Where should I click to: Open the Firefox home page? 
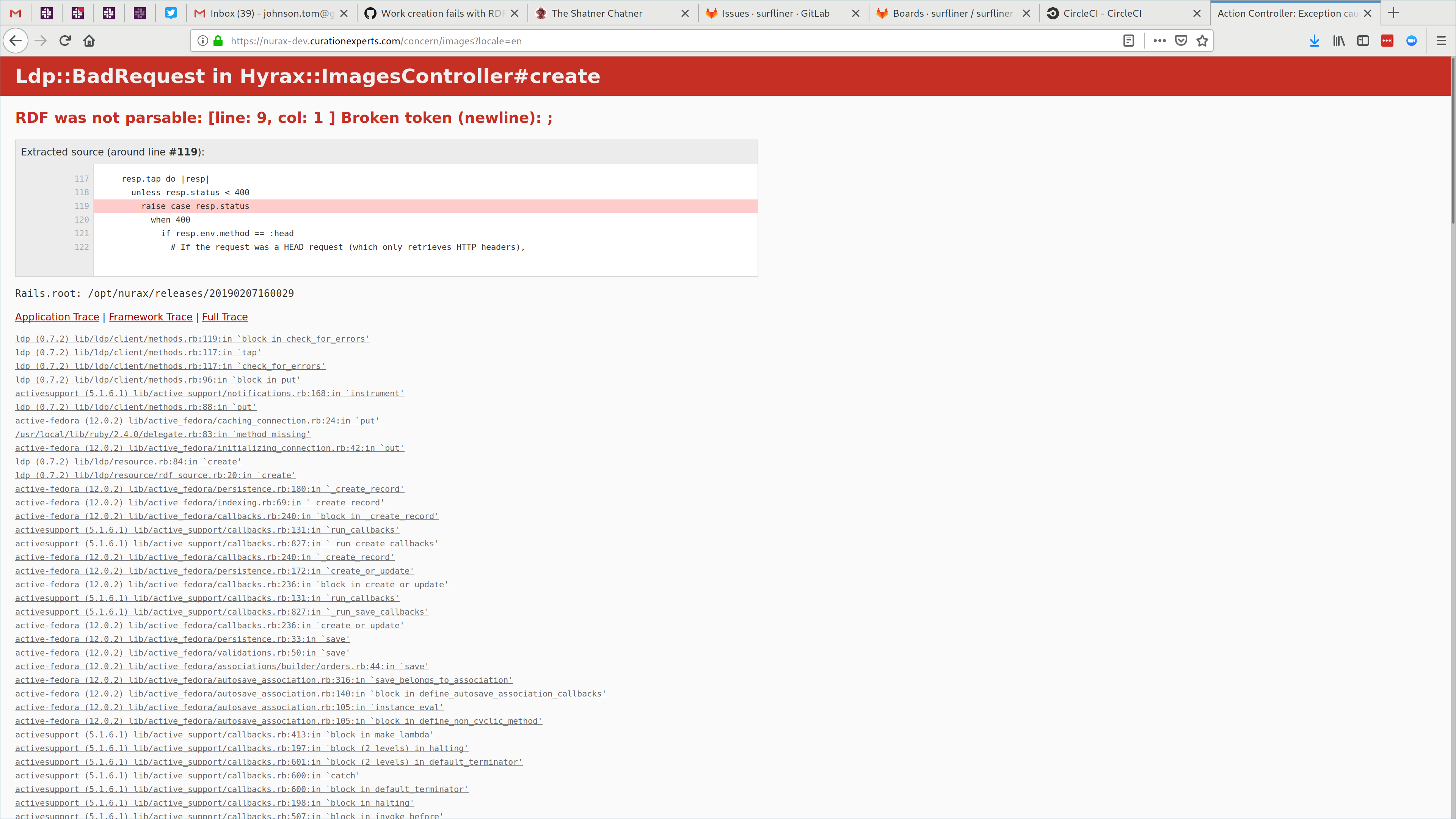point(89,41)
